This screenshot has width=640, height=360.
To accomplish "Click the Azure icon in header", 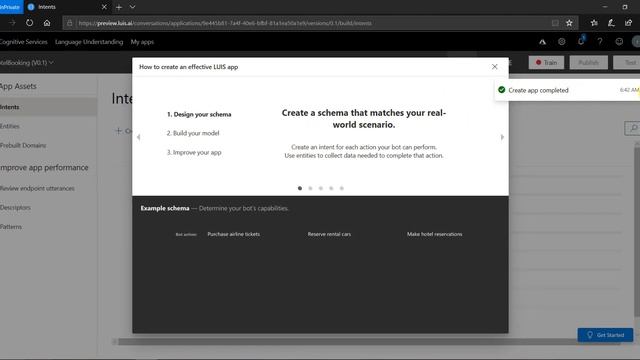I will (x=542, y=42).
